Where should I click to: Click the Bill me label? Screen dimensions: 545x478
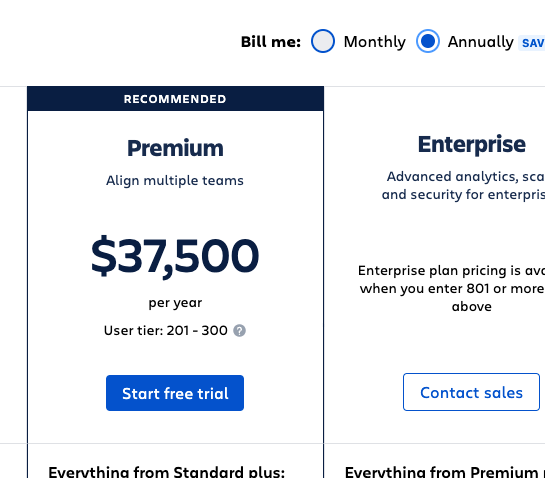pos(271,42)
